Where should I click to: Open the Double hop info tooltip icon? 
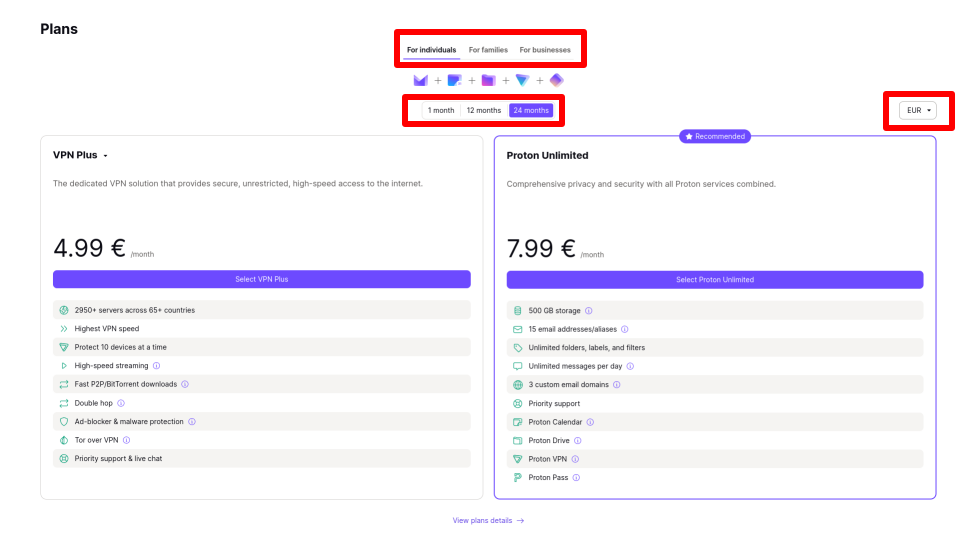tap(121, 403)
